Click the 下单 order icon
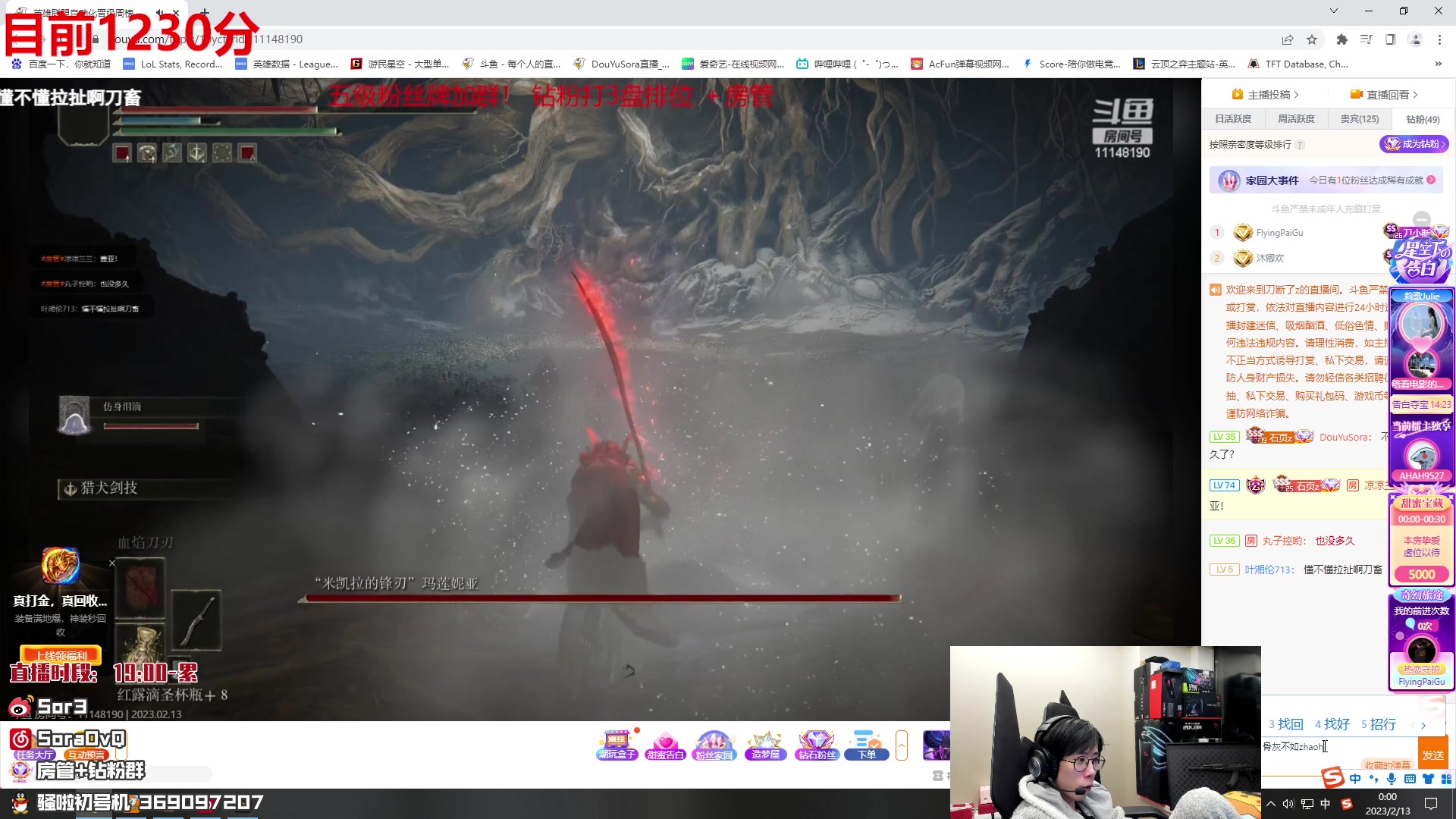 point(867,745)
